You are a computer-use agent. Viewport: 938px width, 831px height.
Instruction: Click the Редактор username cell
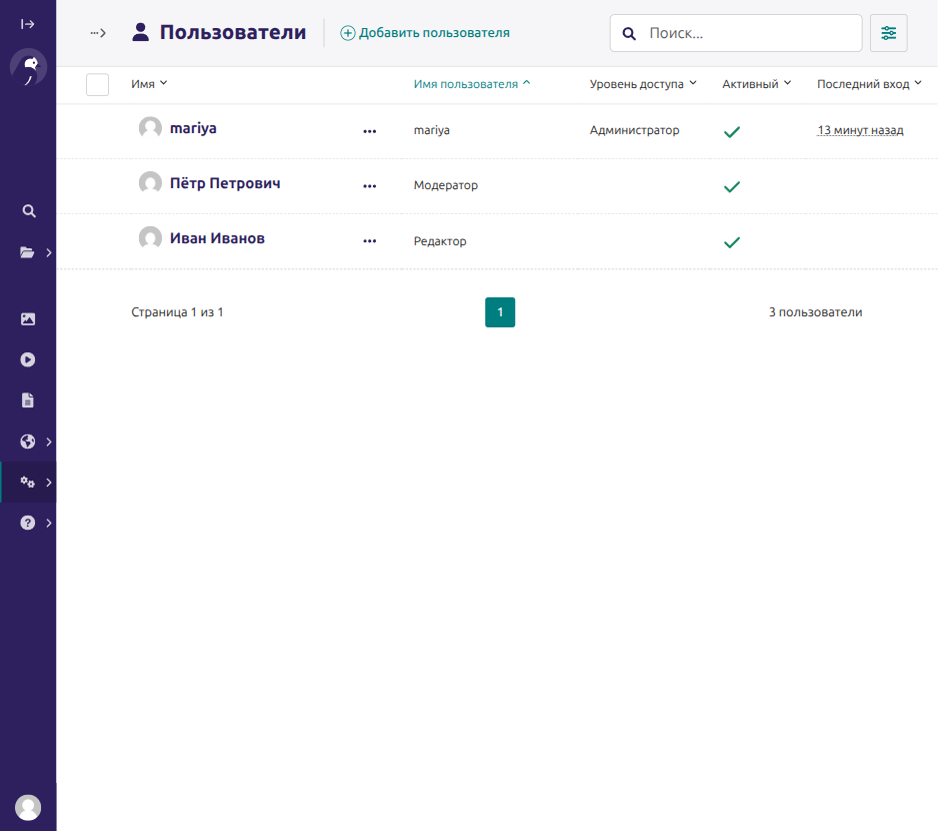click(440, 241)
